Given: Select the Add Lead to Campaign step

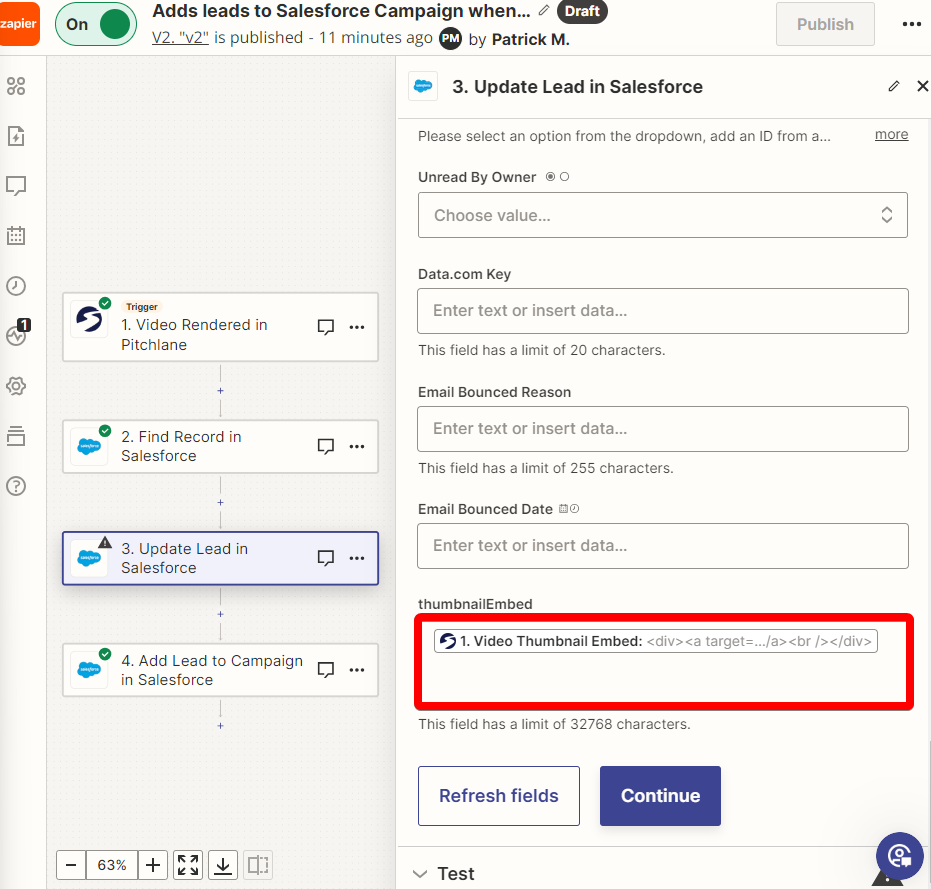Looking at the screenshot, I should click(x=220, y=670).
